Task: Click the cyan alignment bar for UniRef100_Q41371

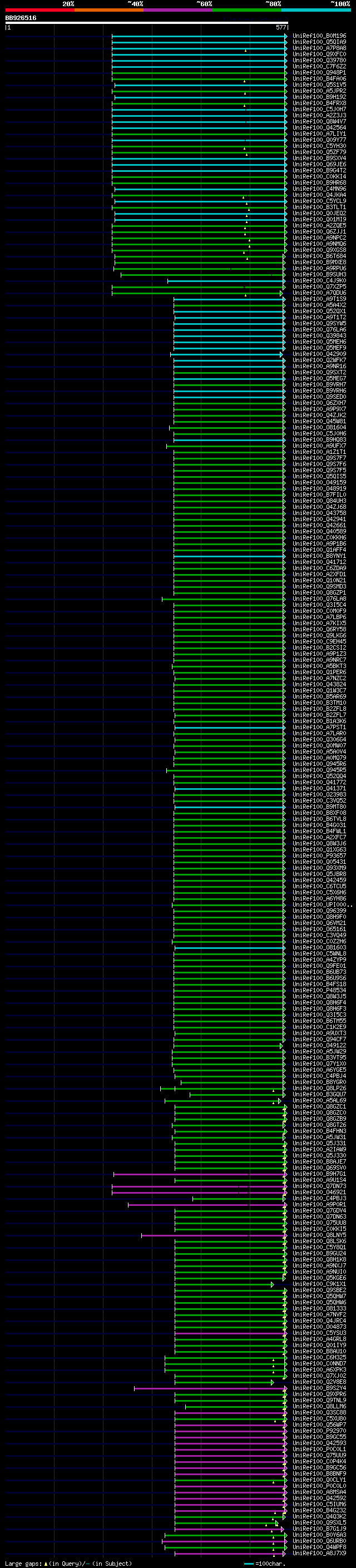Action: (x=230, y=789)
